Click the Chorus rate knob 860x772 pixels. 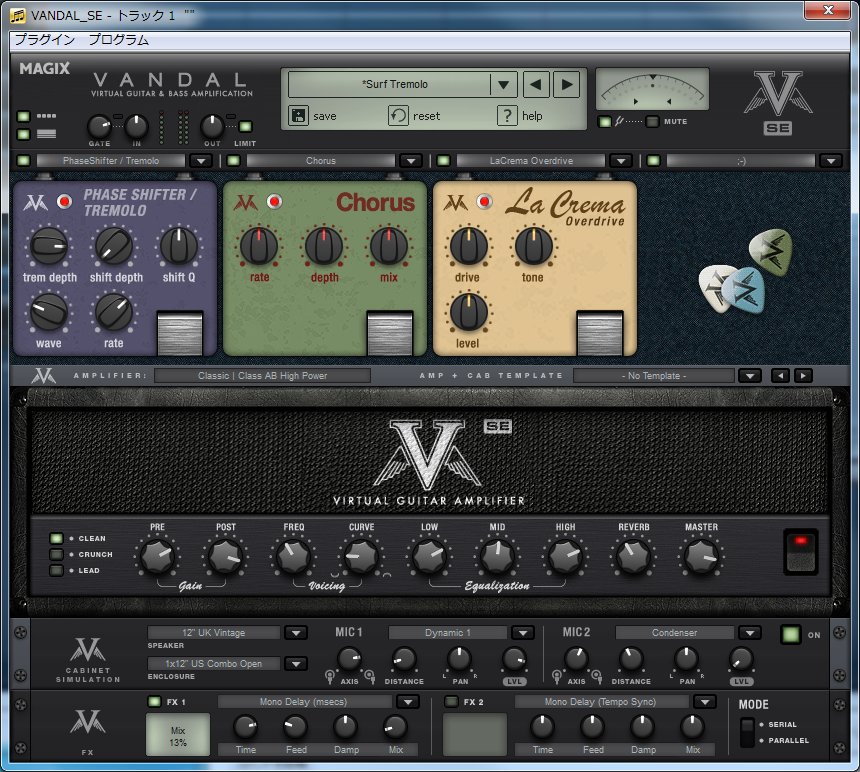pos(259,246)
